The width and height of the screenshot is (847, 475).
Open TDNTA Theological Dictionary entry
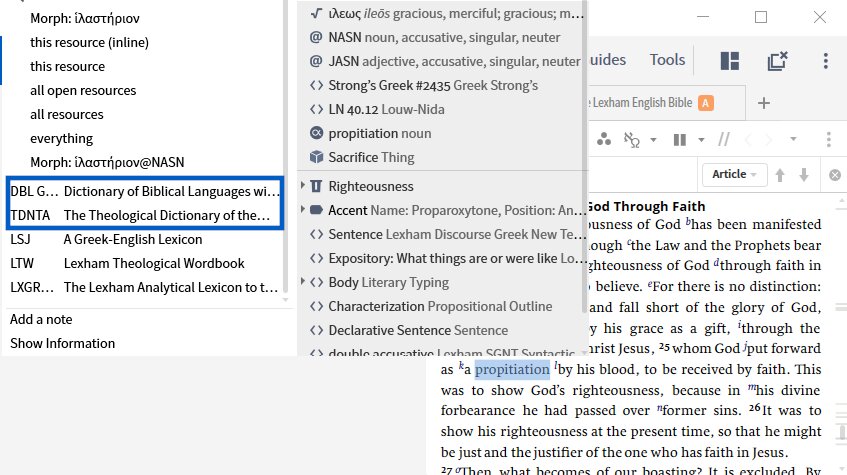coord(144,215)
